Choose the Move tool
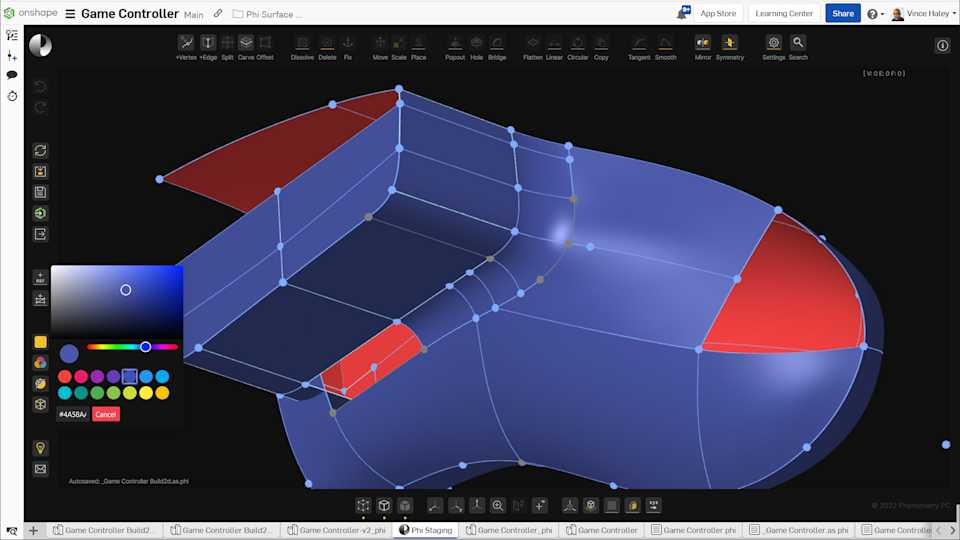The height and width of the screenshot is (540, 960). (x=380, y=47)
